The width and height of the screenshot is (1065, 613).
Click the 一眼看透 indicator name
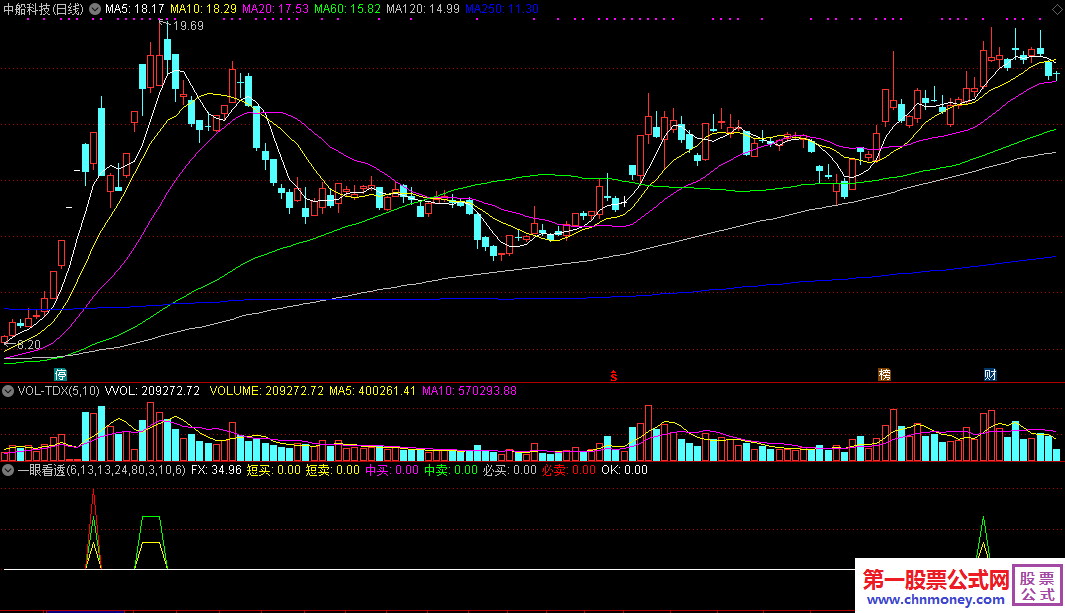(41, 470)
